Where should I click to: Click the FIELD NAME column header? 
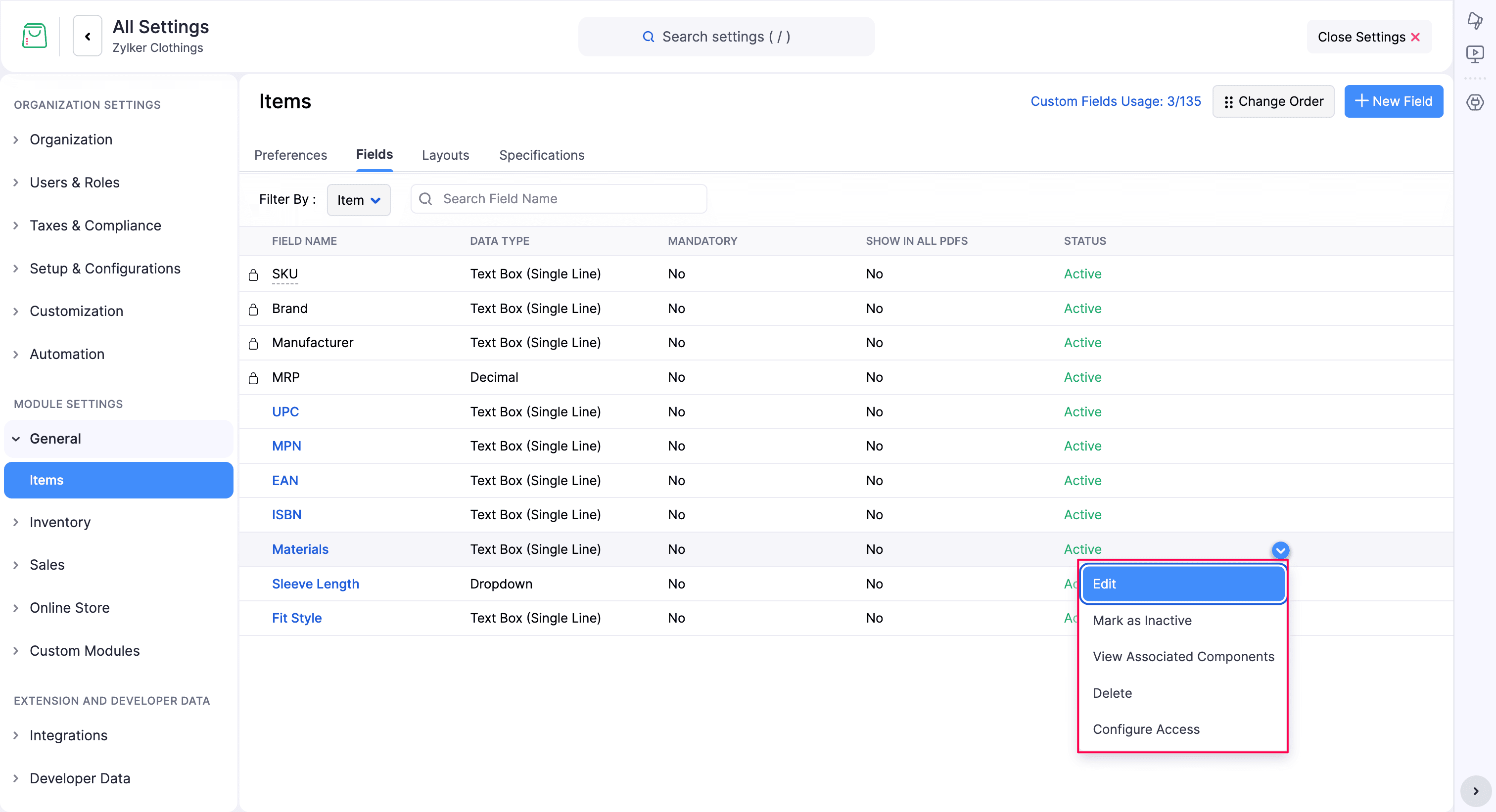[304, 241]
